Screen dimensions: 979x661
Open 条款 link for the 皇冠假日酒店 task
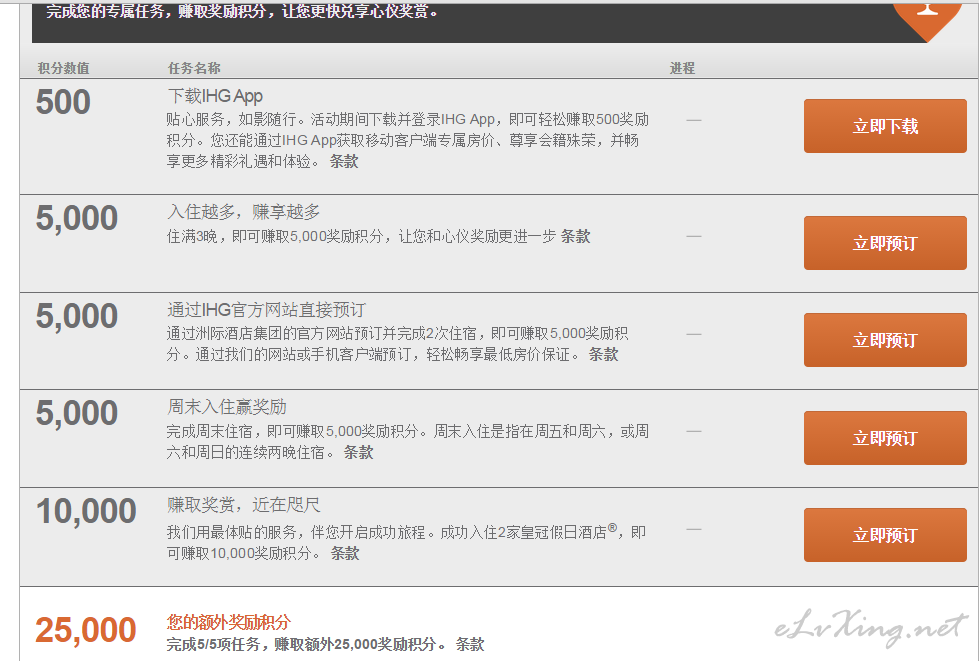click(345, 554)
